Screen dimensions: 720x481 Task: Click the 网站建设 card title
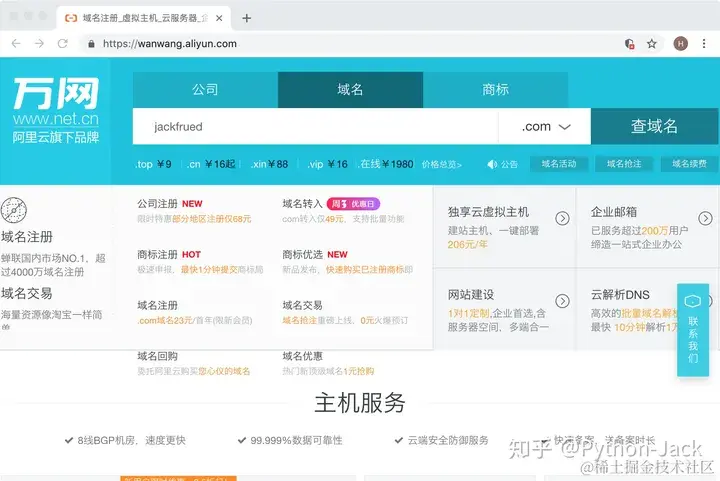point(471,295)
